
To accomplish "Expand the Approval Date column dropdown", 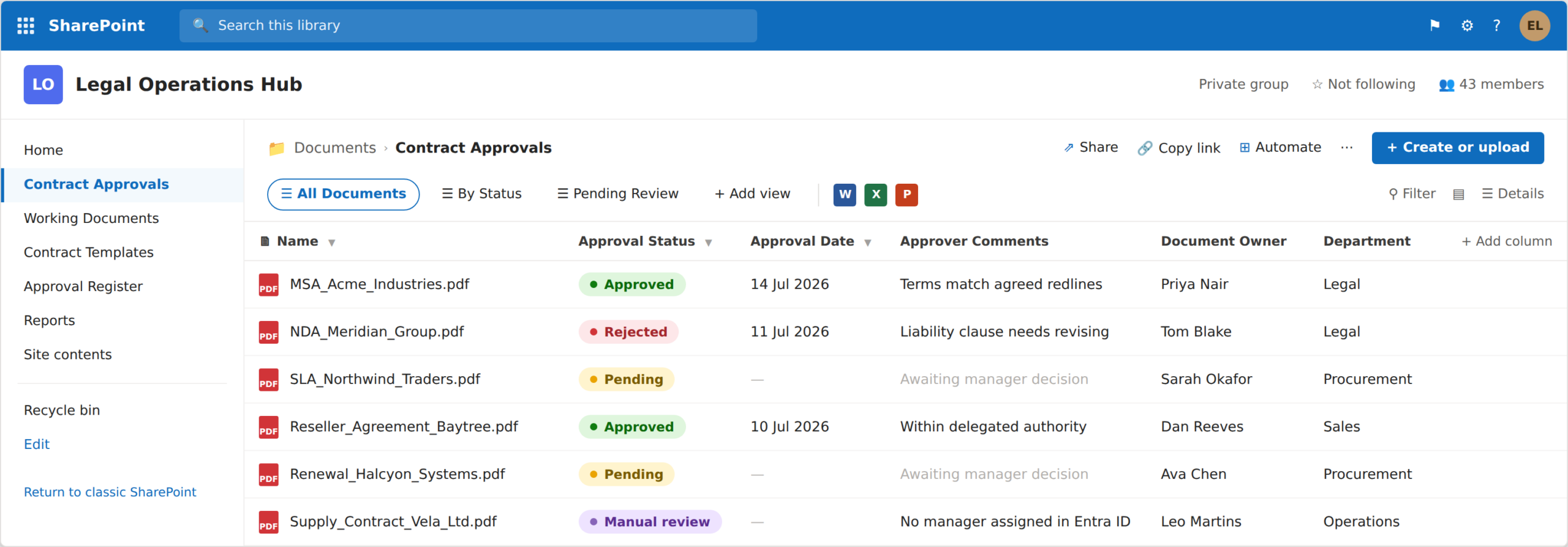I will coord(867,243).
